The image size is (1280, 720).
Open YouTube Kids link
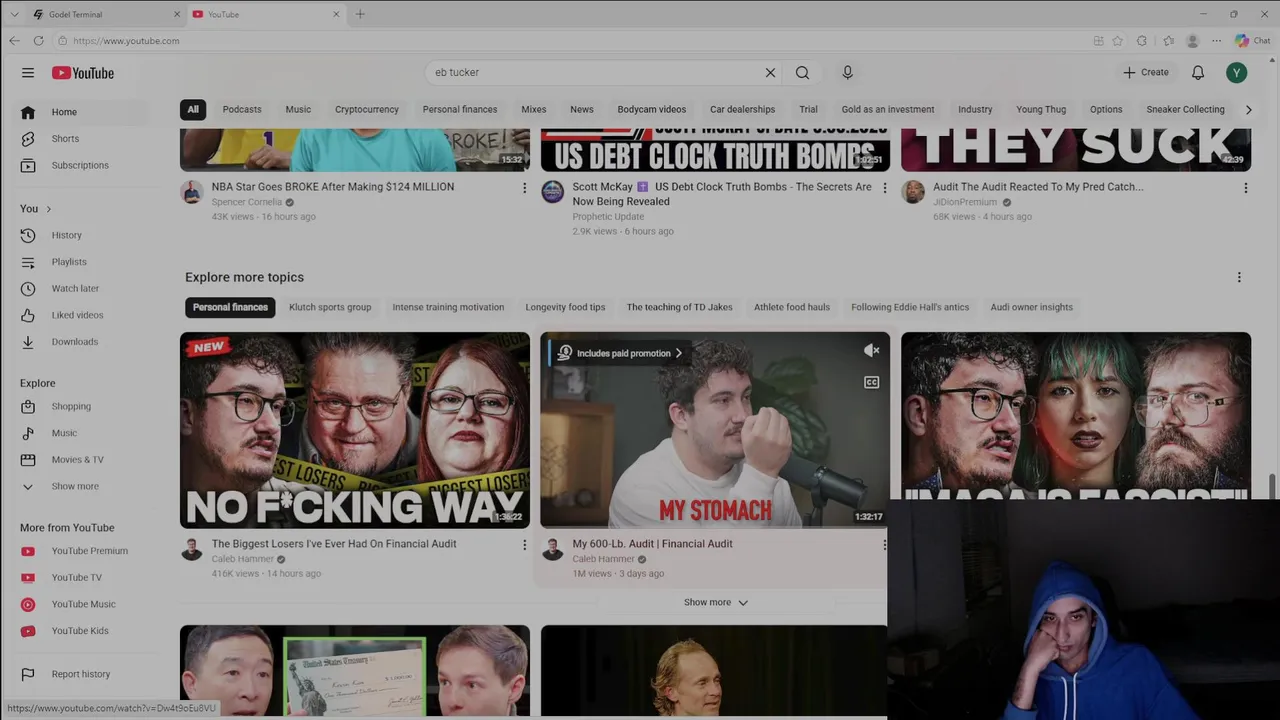82,631
